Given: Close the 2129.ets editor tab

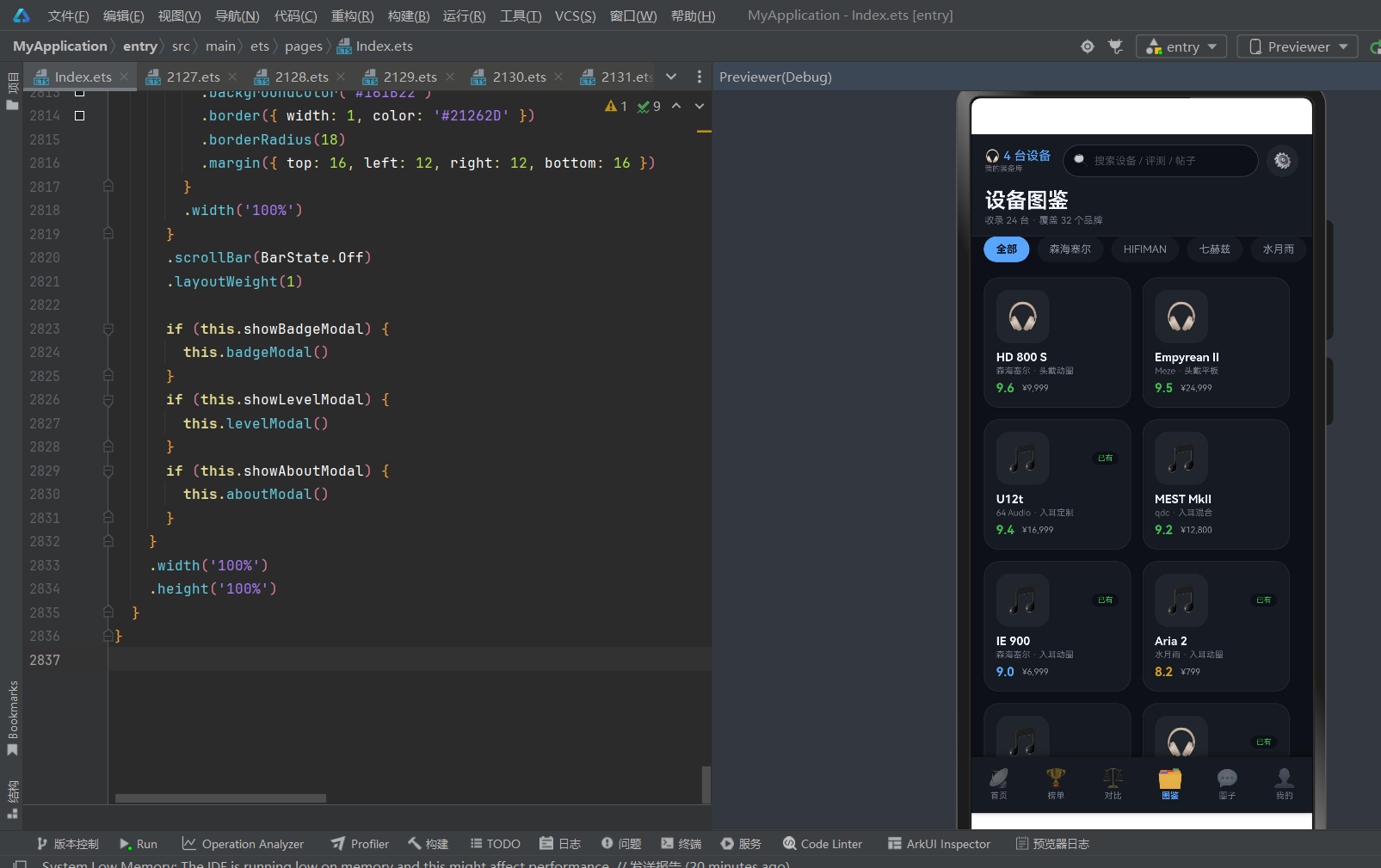Looking at the screenshot, I should pos(449,77).
